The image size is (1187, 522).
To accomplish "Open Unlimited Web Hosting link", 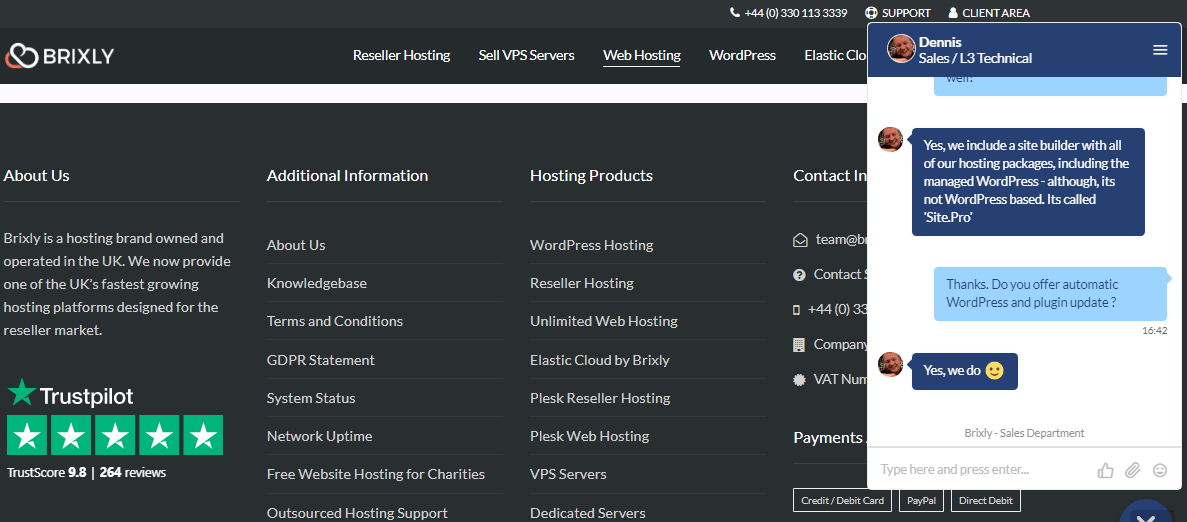I will [603, 321].
